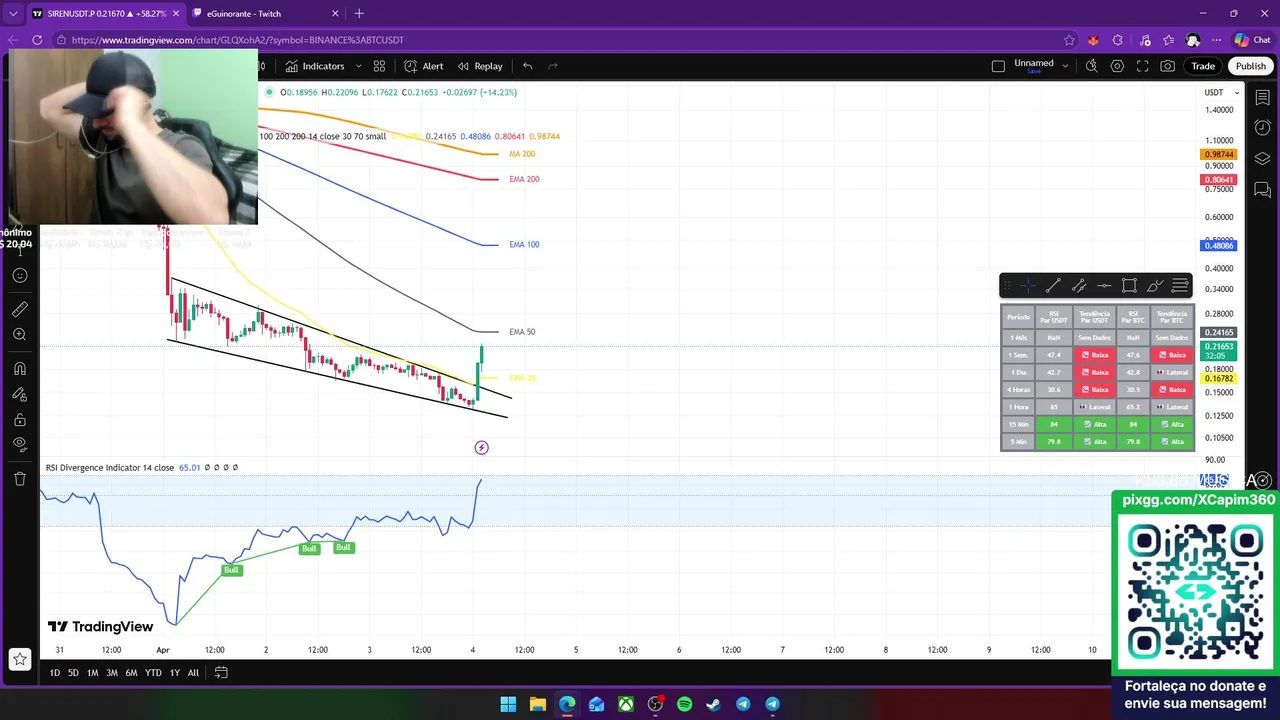This screenshot has width=1280, height=720.
Task: Create an Alert from the top toolbar
Action: [423, 66]
